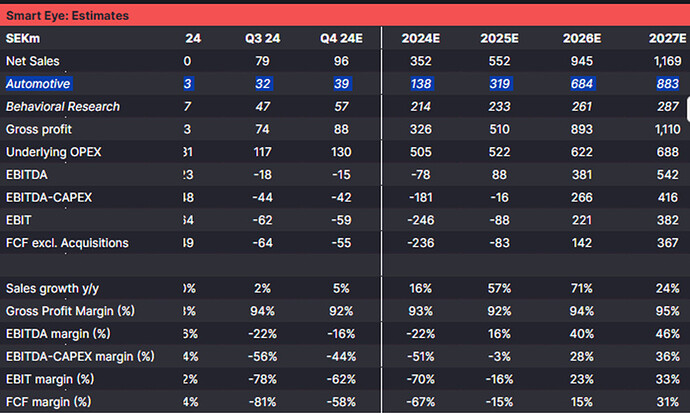
Task: Click the 2027E column header
Action: click(x=667, y=39)
